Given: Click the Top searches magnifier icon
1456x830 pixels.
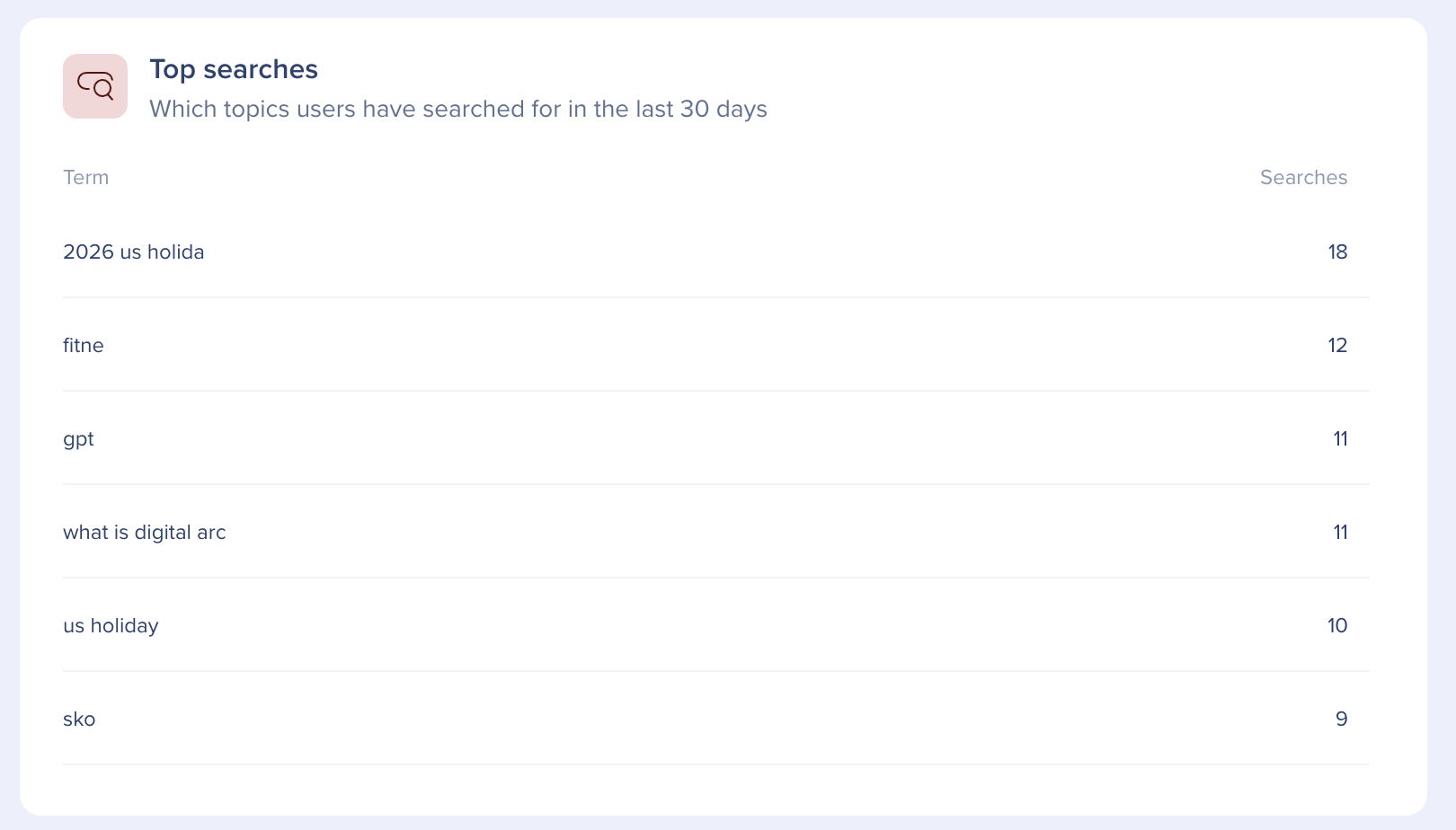Looking at the screenshot, I should point(95,86).
